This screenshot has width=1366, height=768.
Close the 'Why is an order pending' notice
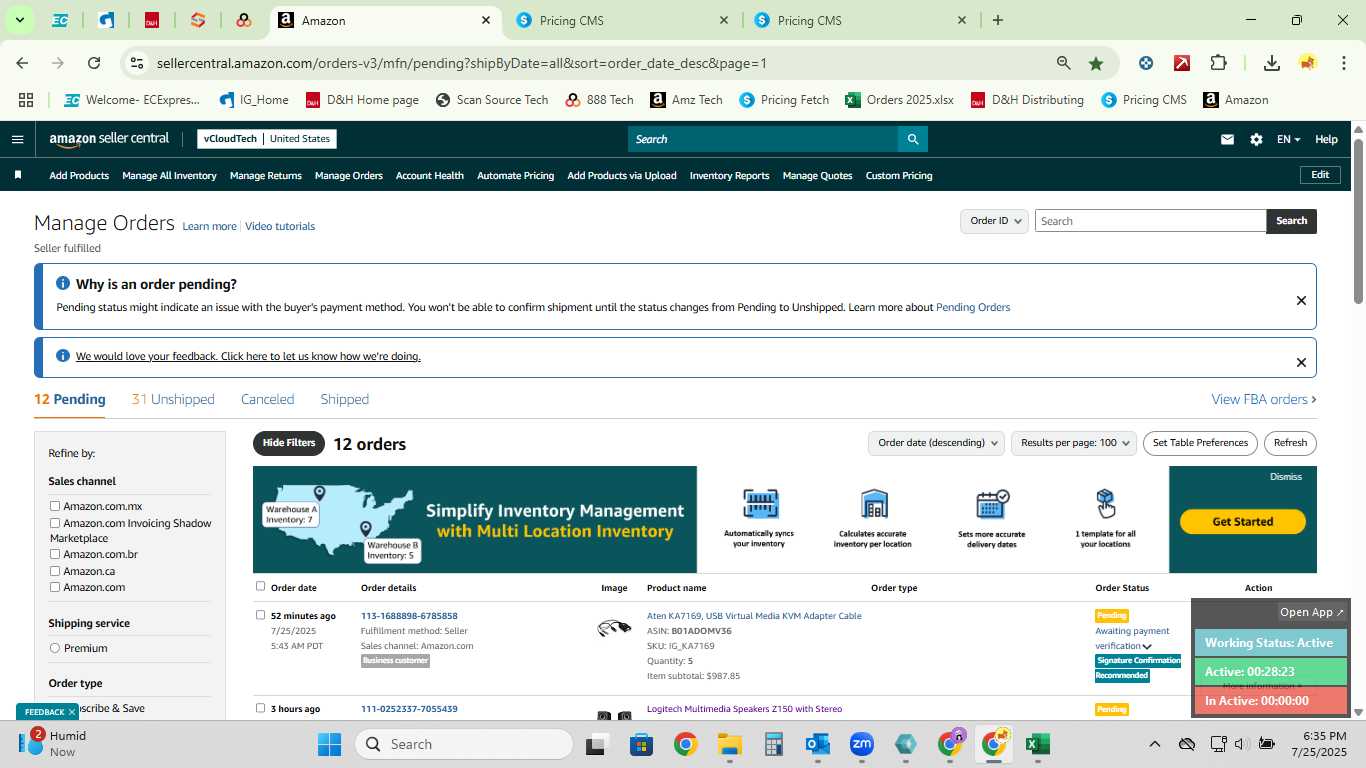(1301, 300)
